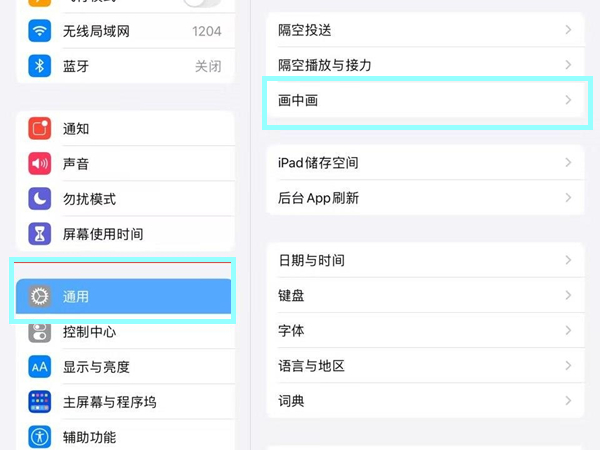Screen dimensions: 600x450
Task: Tap the Do Not Disturb moon icon
Action: pos(40,199)
